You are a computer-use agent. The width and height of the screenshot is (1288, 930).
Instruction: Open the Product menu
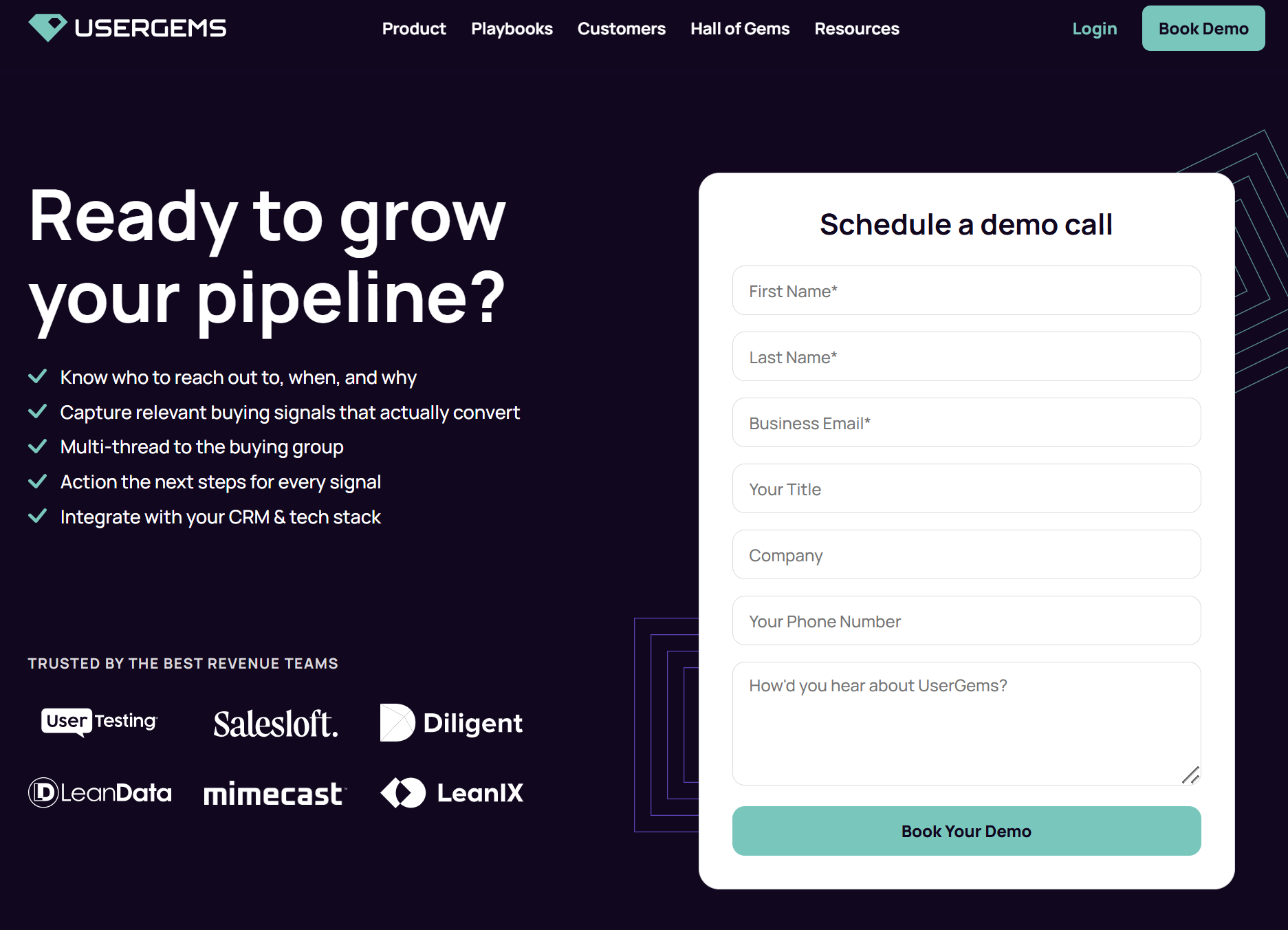(x=414, y=28)
